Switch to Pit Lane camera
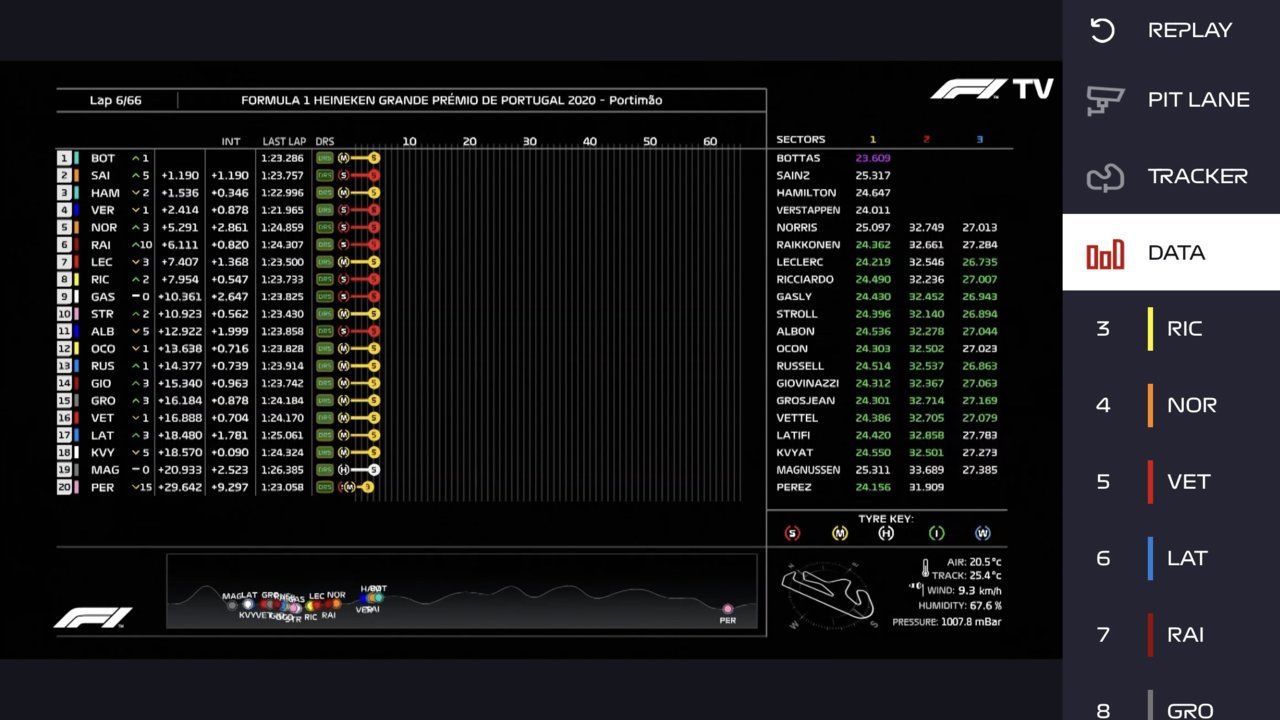This screenshot has height=720, width=1280. 1171,99
